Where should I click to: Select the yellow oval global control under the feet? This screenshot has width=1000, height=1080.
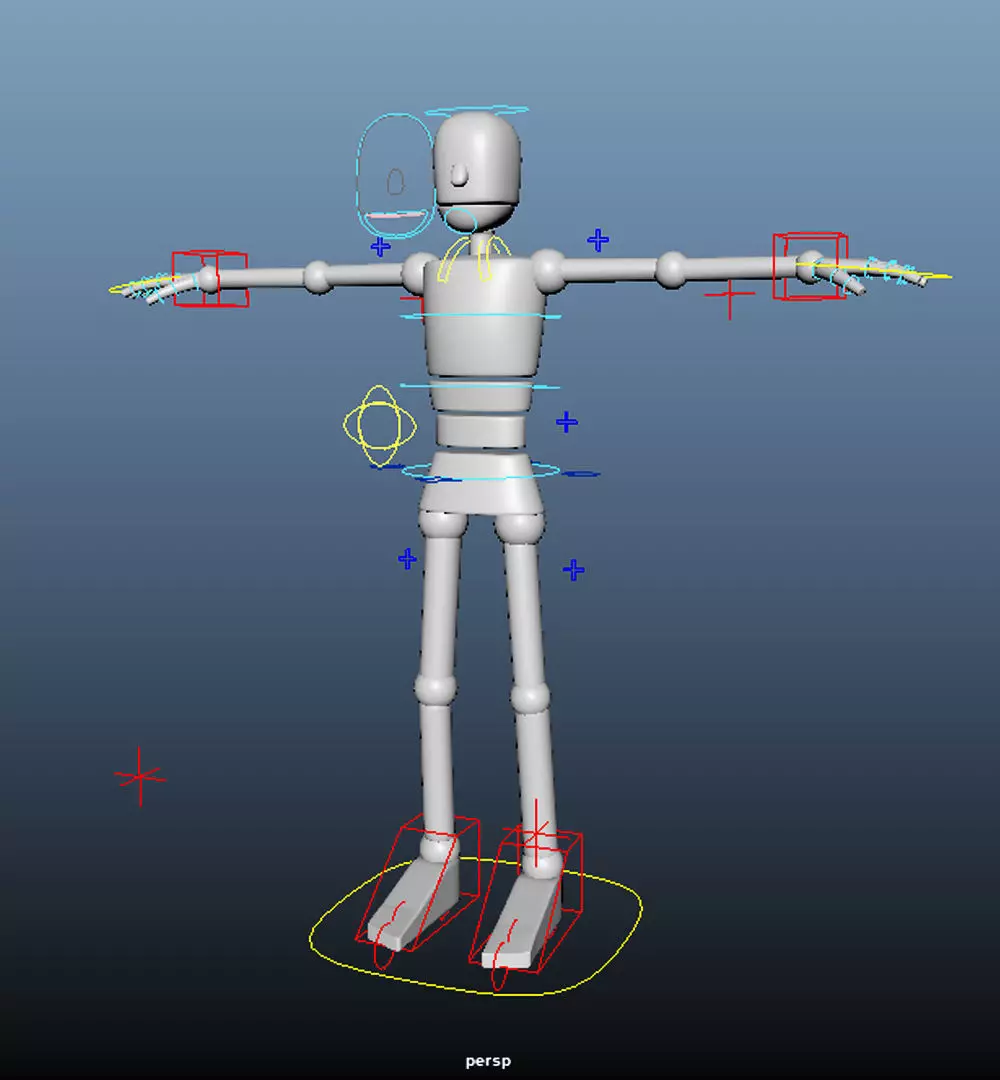click(x=476, y=925)
